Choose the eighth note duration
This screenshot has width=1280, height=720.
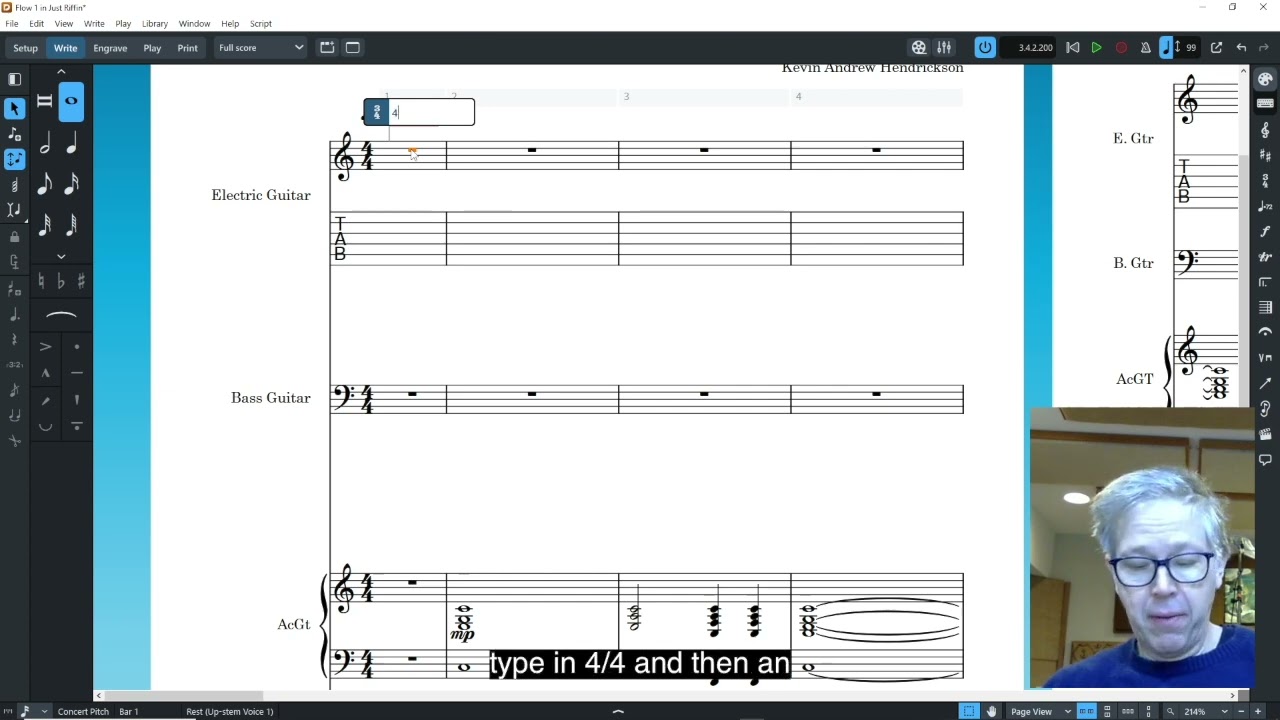(44, 184)
